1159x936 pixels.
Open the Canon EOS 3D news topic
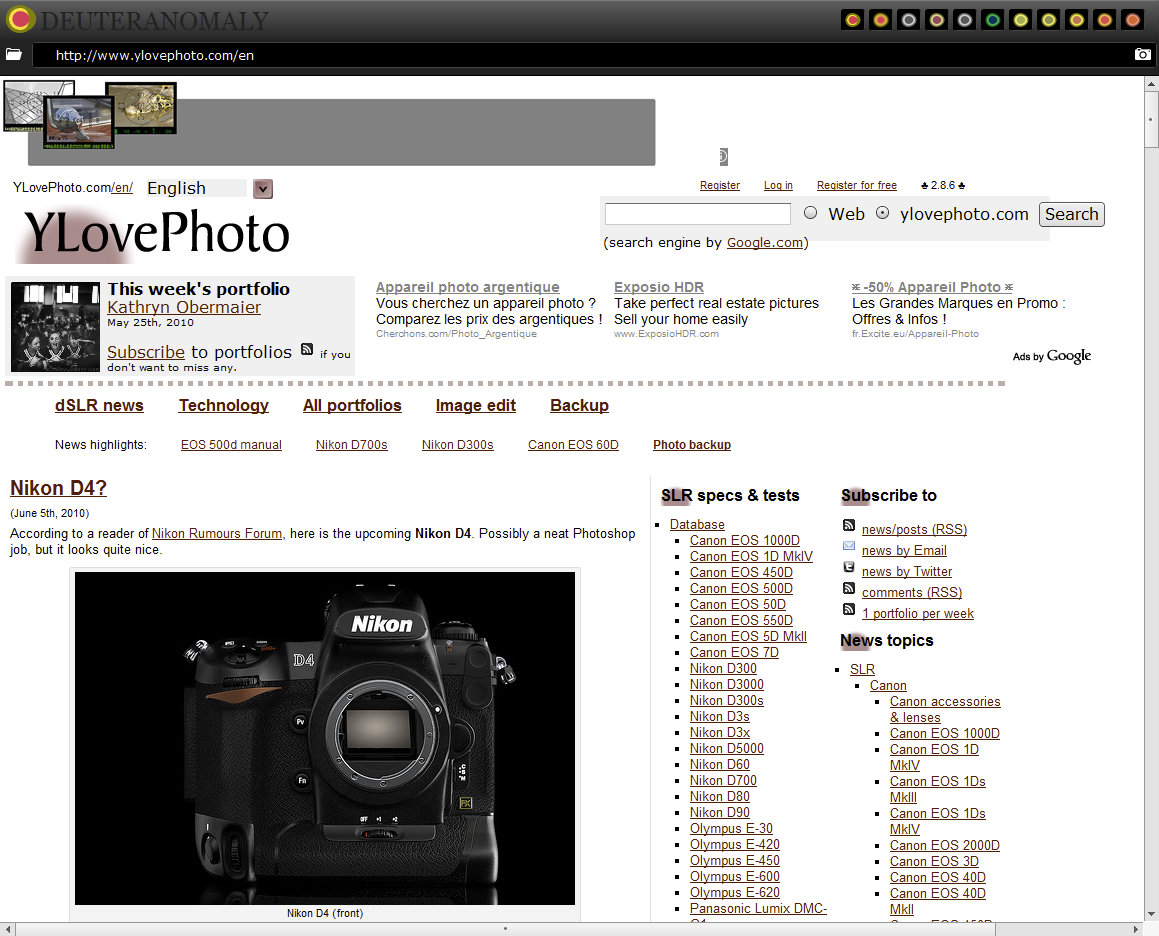point(934,861)
